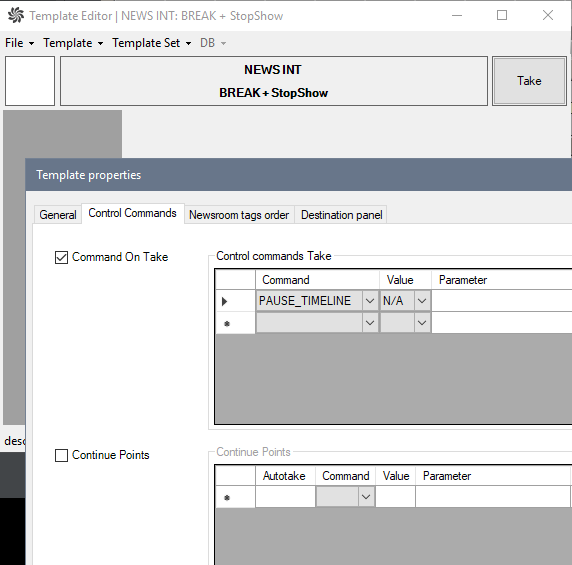Expand the Continue Points command dropdown

click(366, 497)
